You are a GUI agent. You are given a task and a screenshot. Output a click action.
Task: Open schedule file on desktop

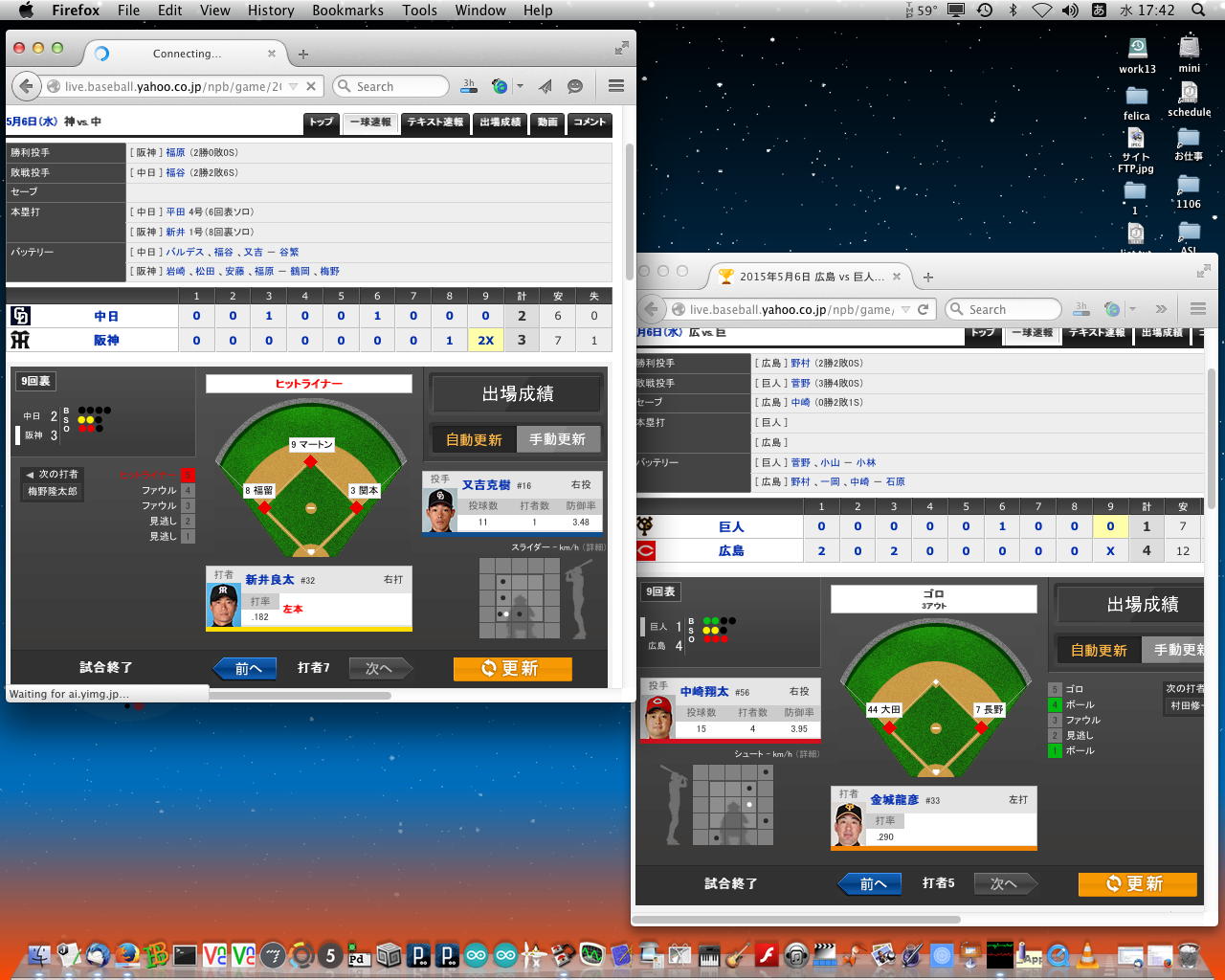[x=1190, y=92]
